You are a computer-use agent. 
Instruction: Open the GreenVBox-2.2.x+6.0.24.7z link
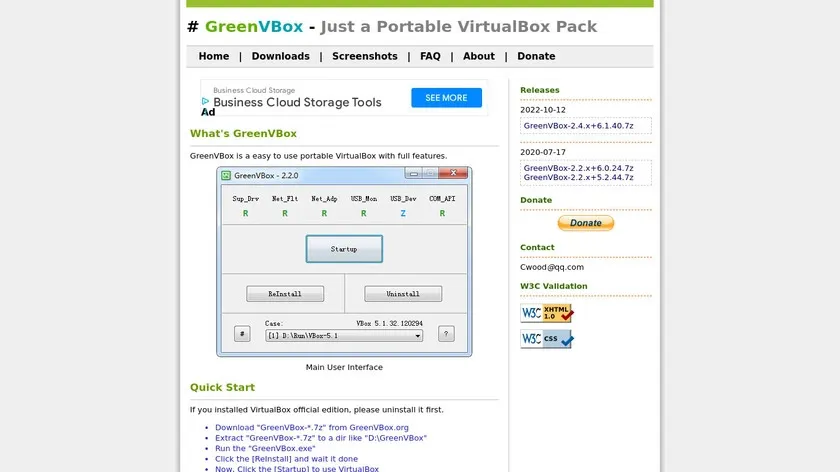pos(579,168)
